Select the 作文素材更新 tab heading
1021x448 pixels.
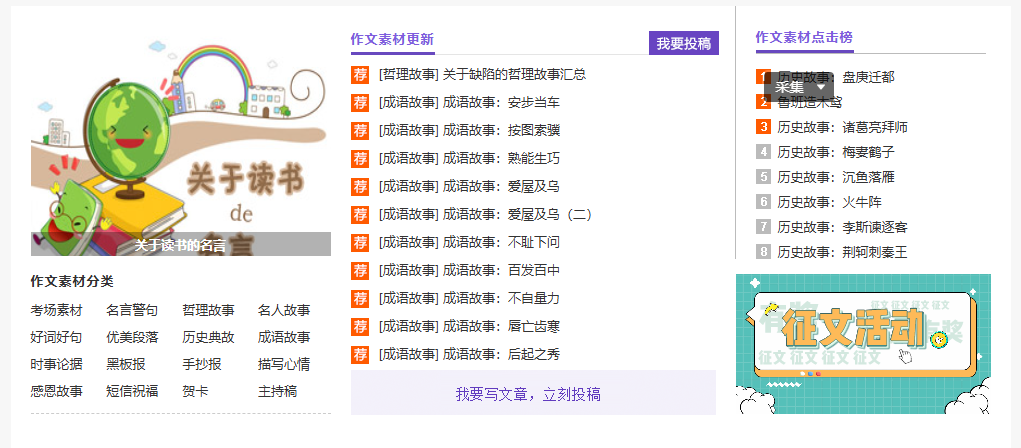pos(392,39)
